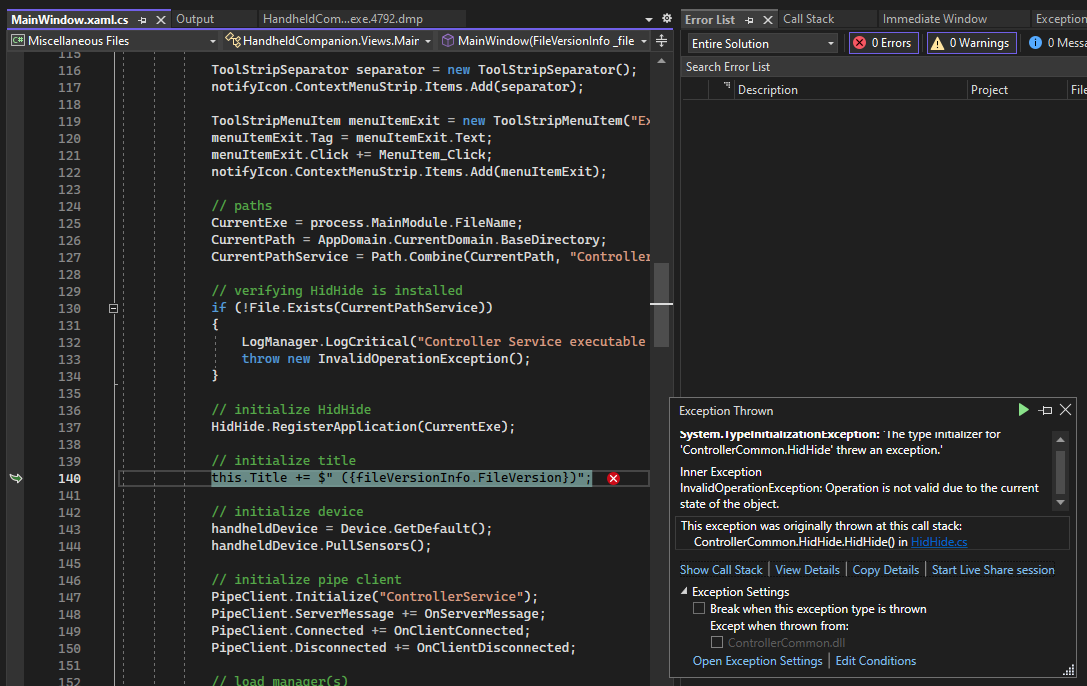
Task: Switch to the Call Stack tab
Action: 808,19
